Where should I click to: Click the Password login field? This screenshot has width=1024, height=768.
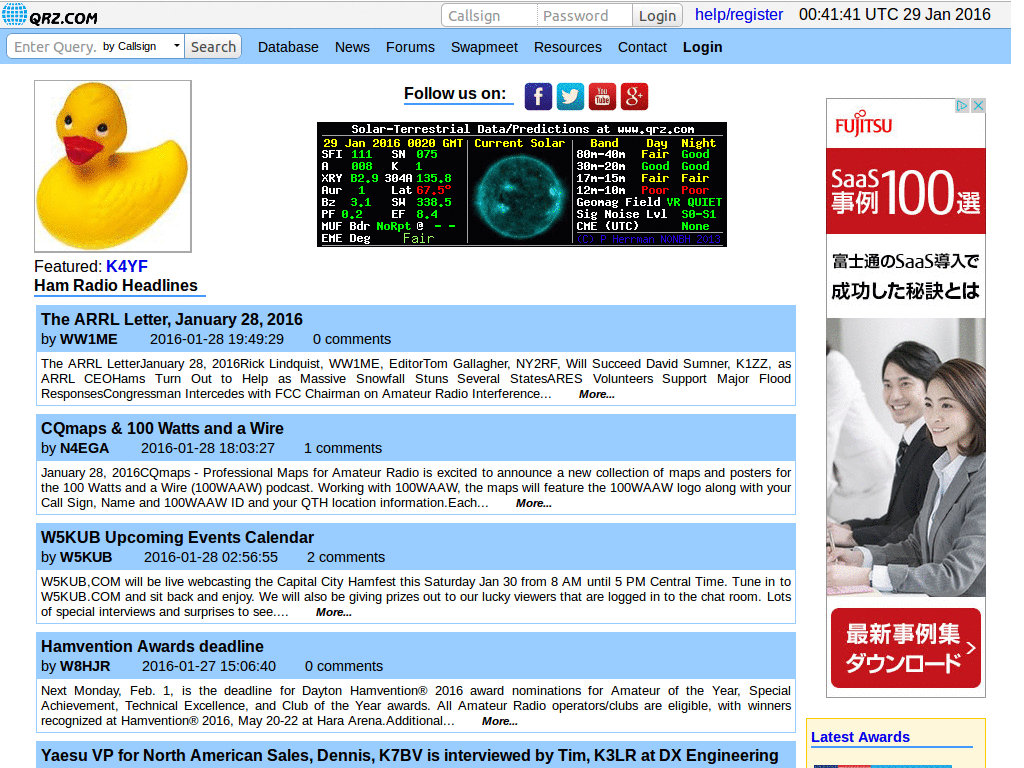tap(584, 16)
